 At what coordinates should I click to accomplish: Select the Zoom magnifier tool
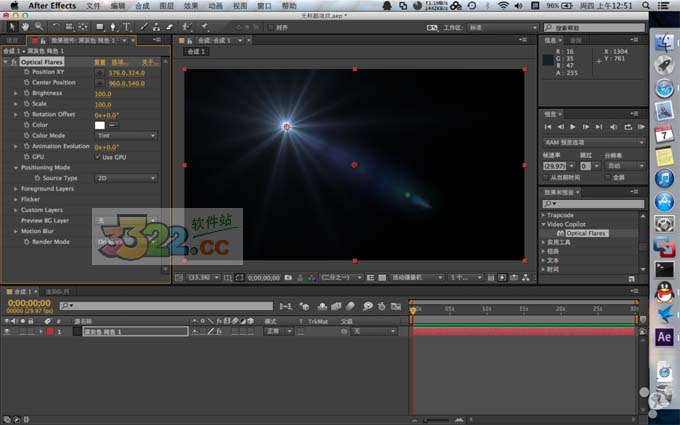39,27
